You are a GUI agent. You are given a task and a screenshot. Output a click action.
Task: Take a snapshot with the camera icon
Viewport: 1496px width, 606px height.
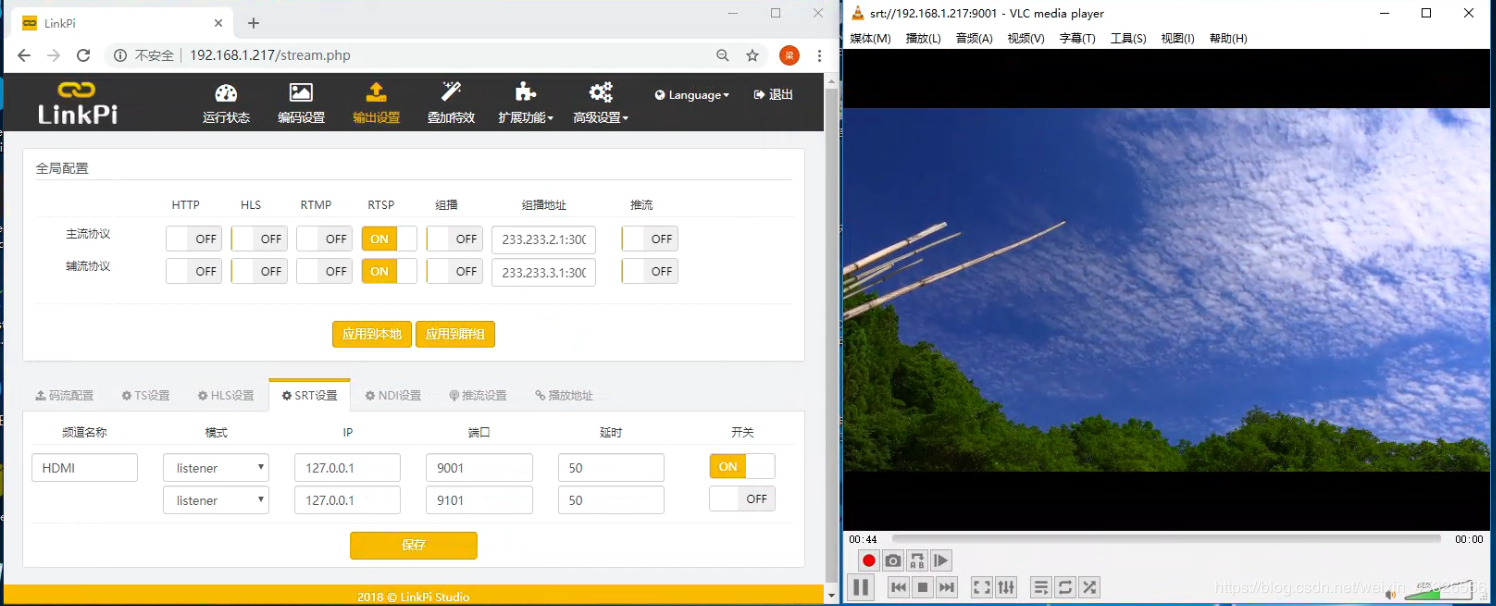pyautogui.click(x=893, y=561)
